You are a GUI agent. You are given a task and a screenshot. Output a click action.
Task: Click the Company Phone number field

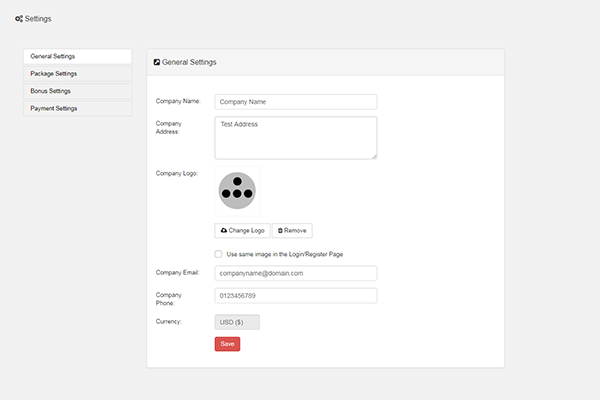click(x=295, y=295)
